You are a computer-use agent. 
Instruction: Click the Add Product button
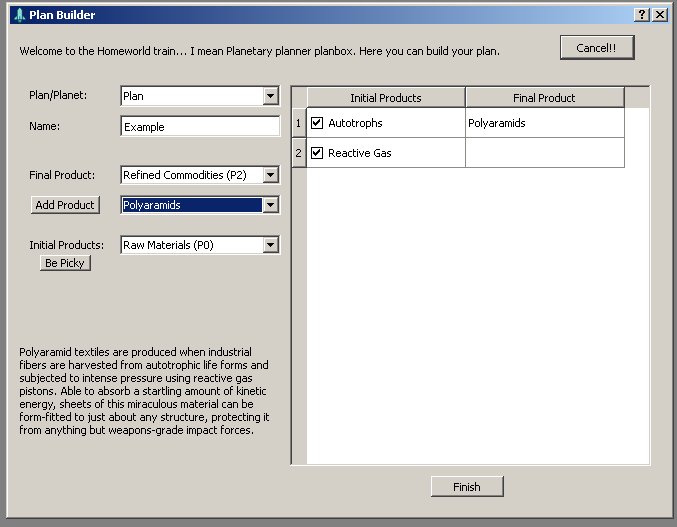click(65, 205)
